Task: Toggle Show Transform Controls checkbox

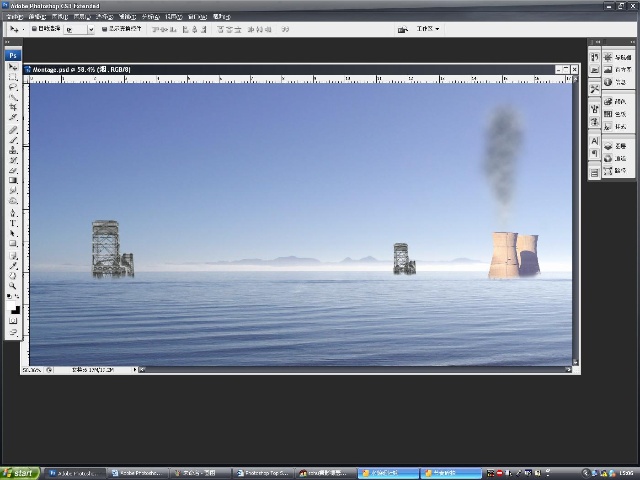Action: 104,29
